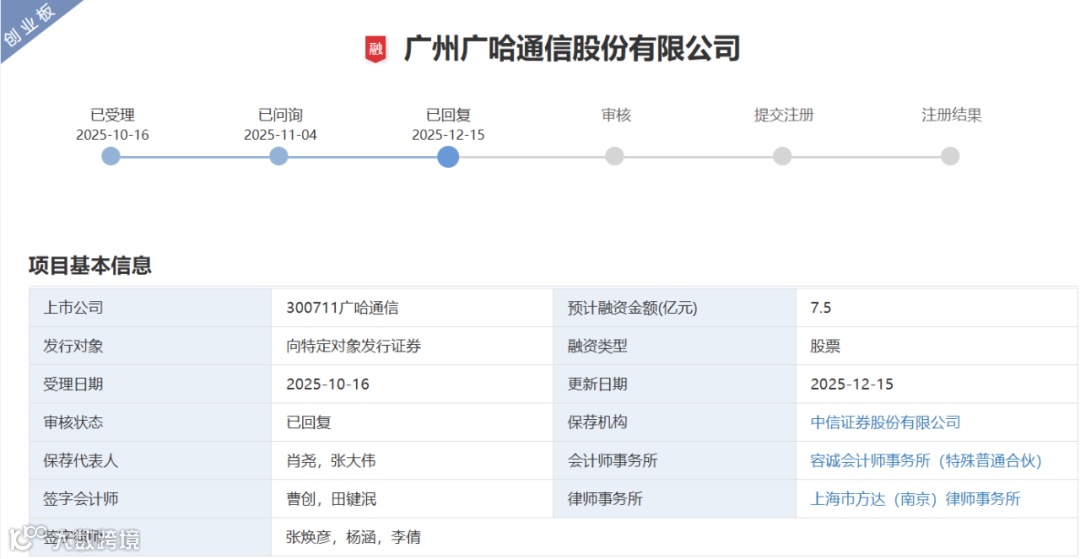Select the 已回复 timeline node dot
The height and width of the screenshot is (559, 1080).
pyautogui.click(x=448, y=156)
